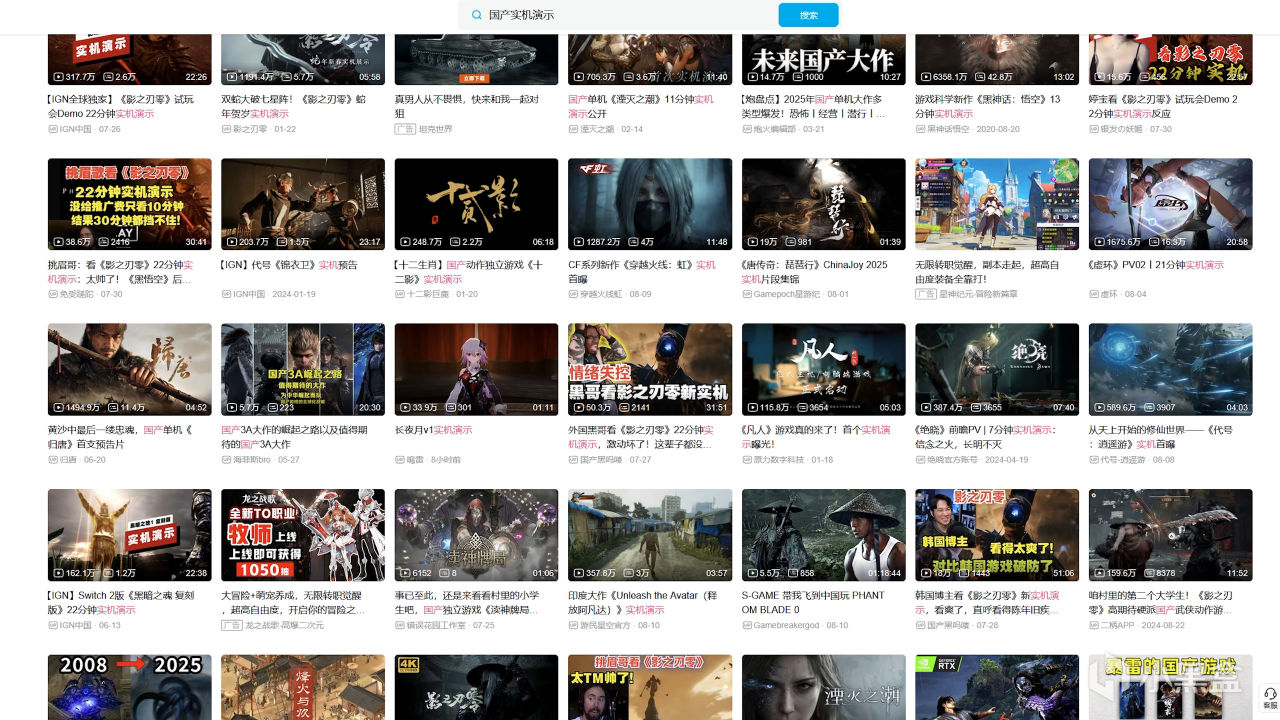
Task: Play the 未来国产大作 thumbnail video
Action: point(824,59)
